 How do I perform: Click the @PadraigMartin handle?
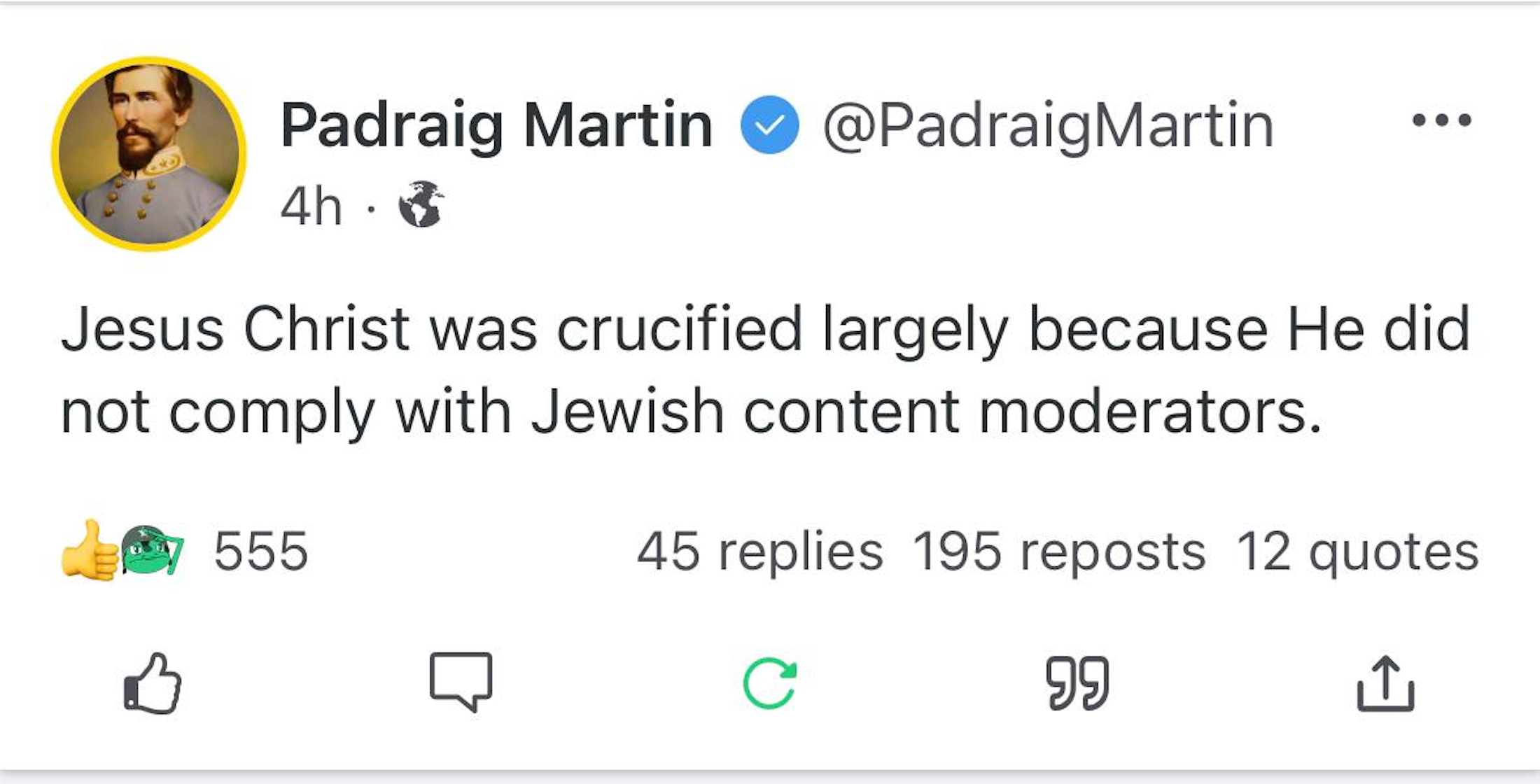1048,126
